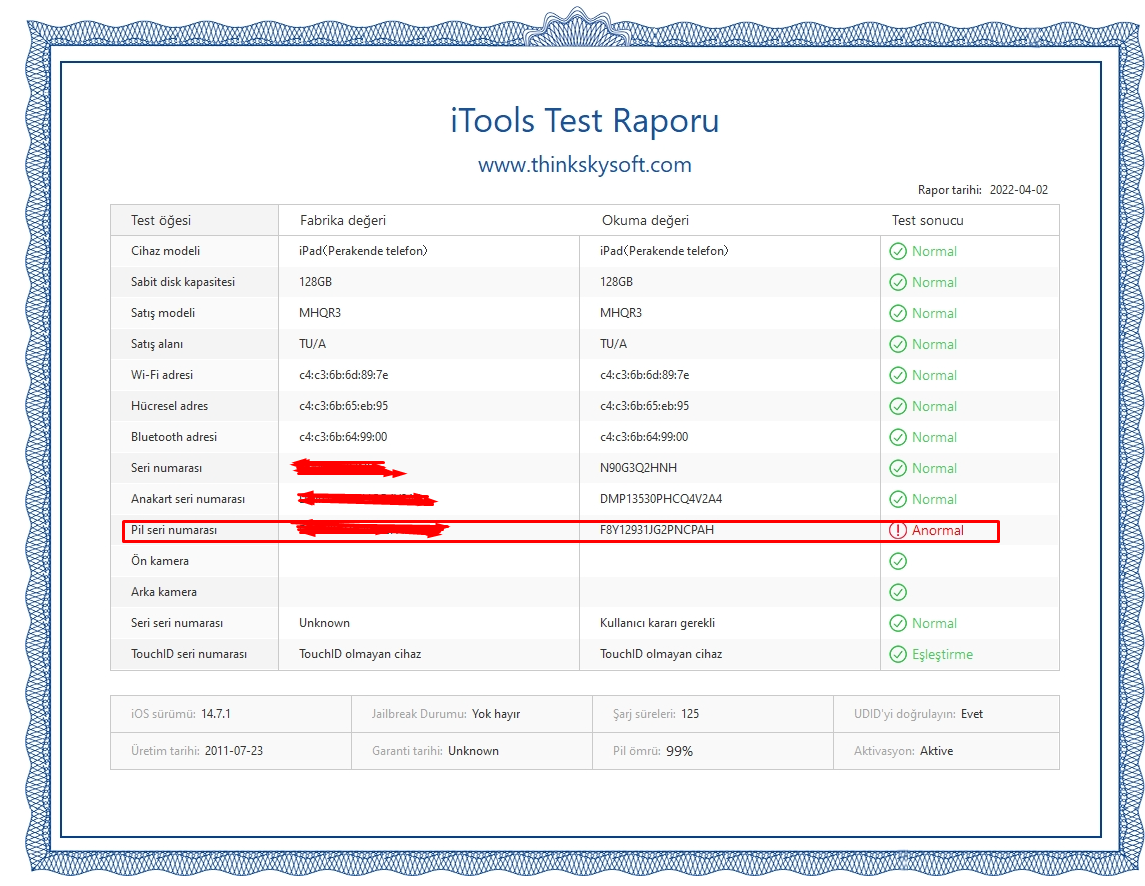Click the motherboard serial DMP13530PHCQ4V2A4
Screen dimensions: 1145x886
[x=661, y=499]
